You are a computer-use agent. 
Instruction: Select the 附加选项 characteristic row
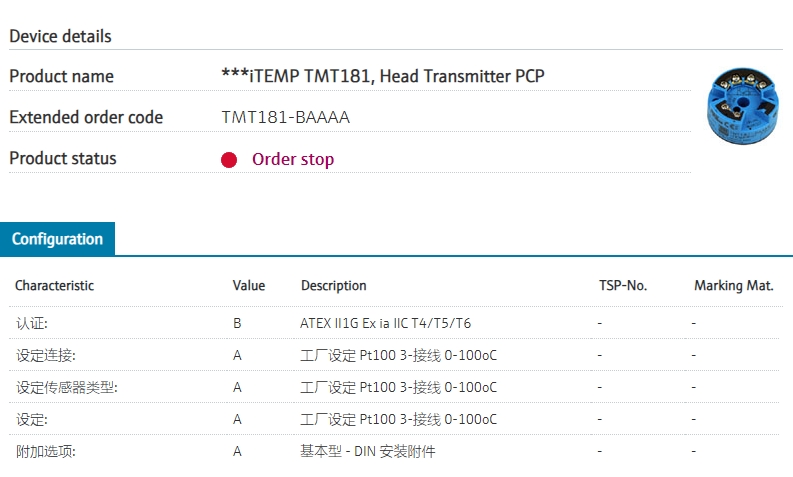coord(394,451)
